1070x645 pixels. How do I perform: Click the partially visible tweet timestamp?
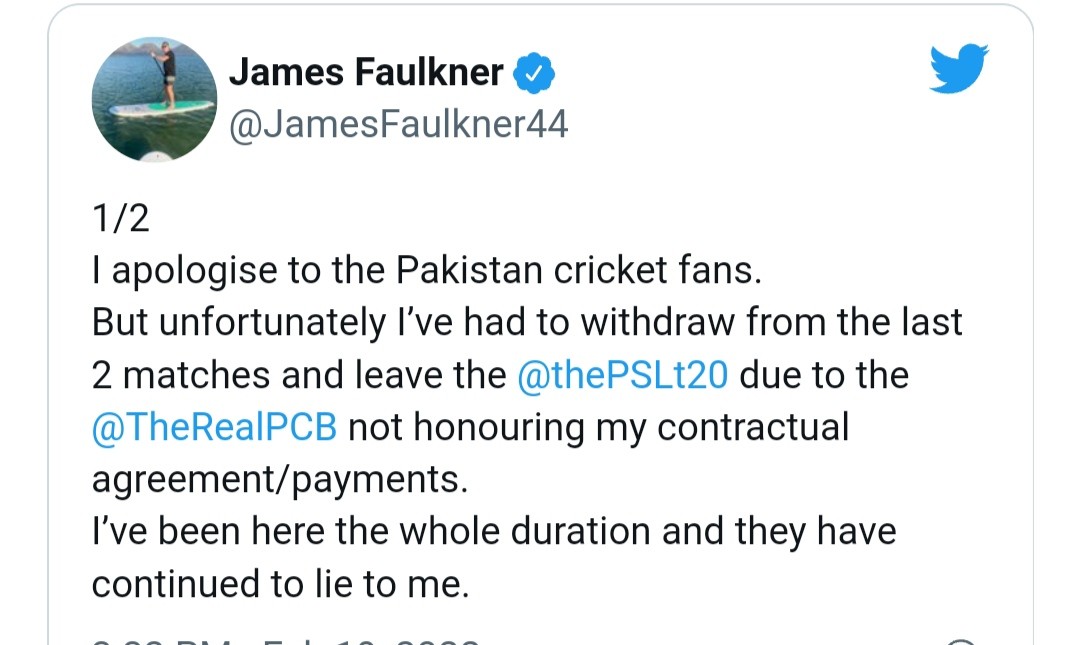[285, 641]
